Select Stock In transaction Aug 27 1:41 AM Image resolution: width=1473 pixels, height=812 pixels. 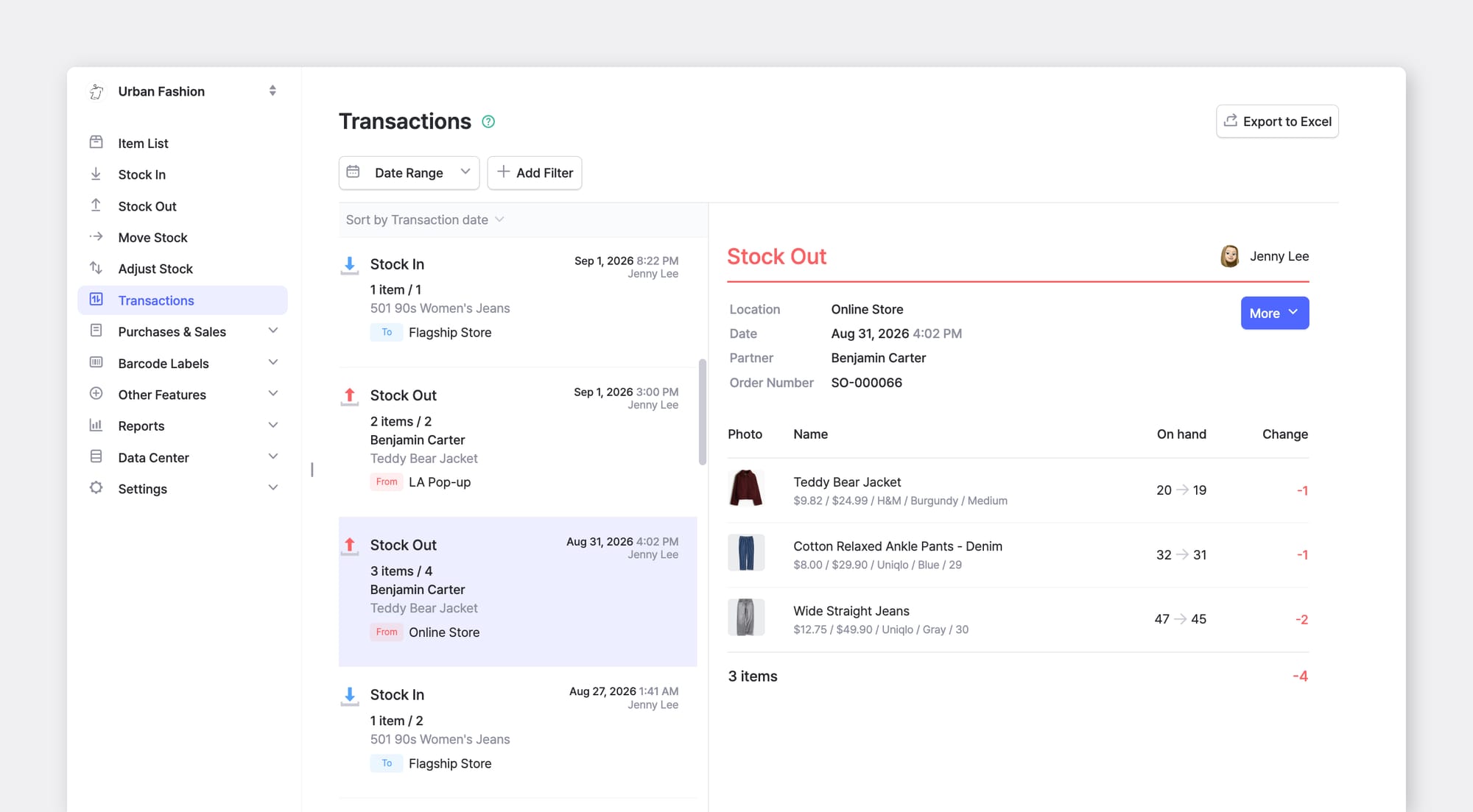coord(518,732)
